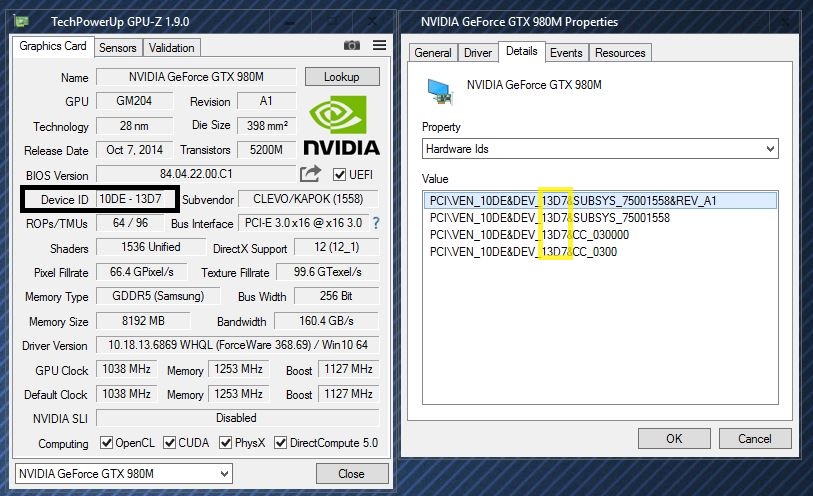Image resolution: width=813 pixels, height=496 pixels.
Task: Toggle the CUDA checkbox
Action: pos(169,443)
